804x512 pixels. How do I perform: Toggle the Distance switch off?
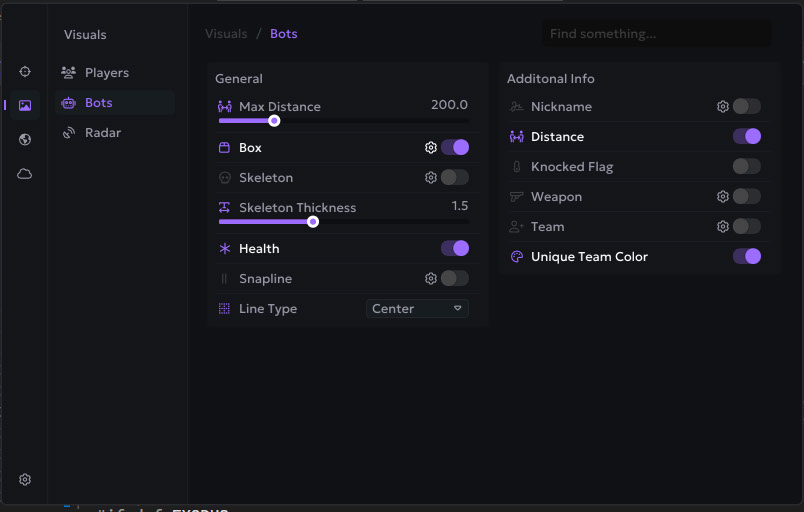tap(746, 136)
